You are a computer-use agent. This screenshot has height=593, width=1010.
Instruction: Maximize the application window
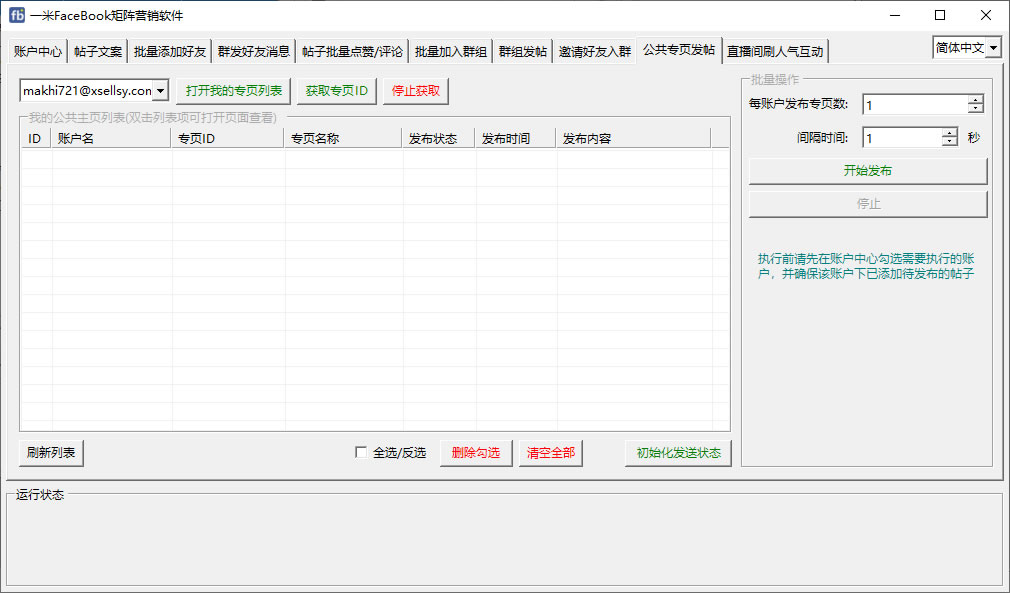pos(940,15)
